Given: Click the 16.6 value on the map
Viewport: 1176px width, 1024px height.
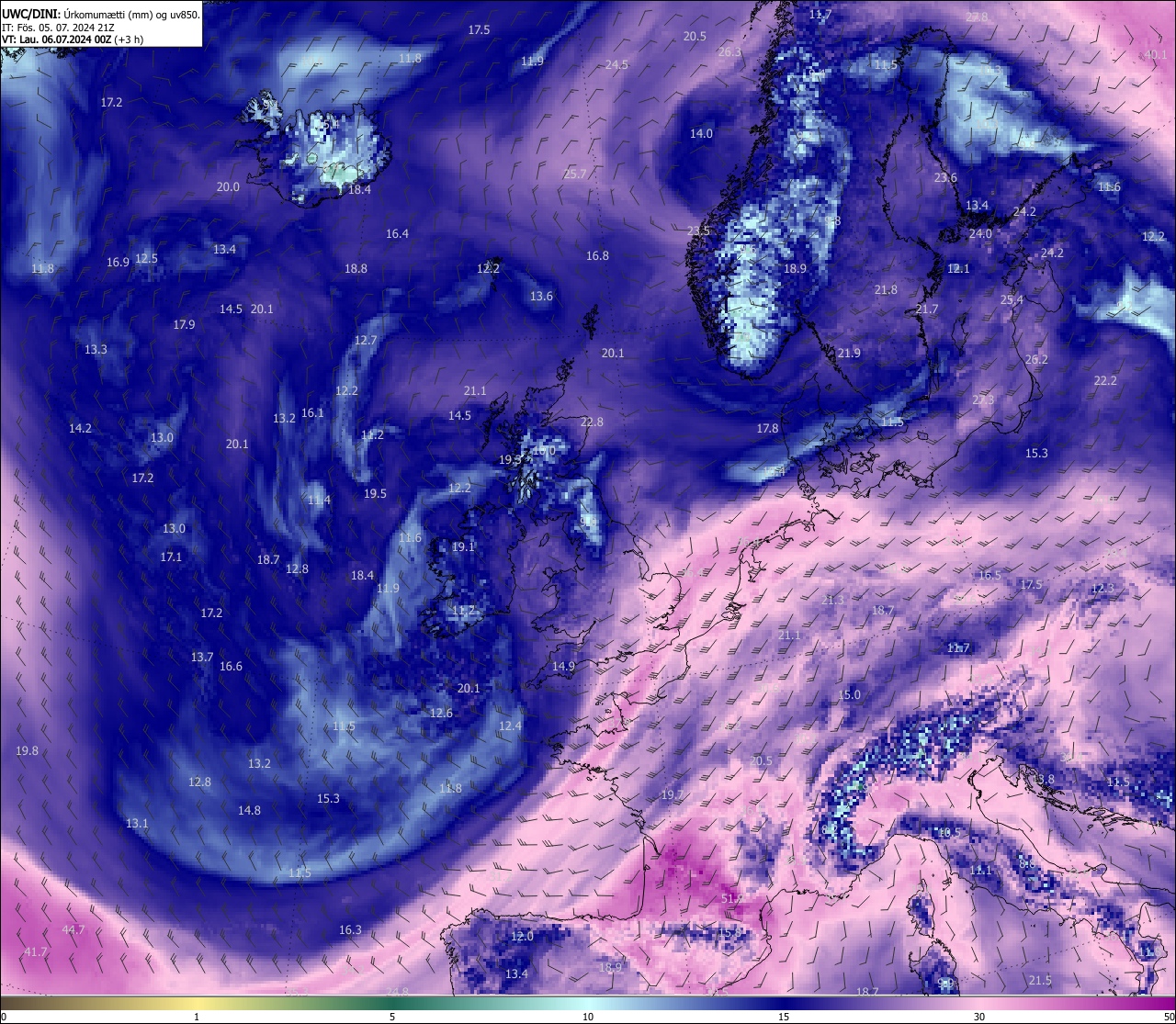Looking at the screenshot, I should pos(231,667).
